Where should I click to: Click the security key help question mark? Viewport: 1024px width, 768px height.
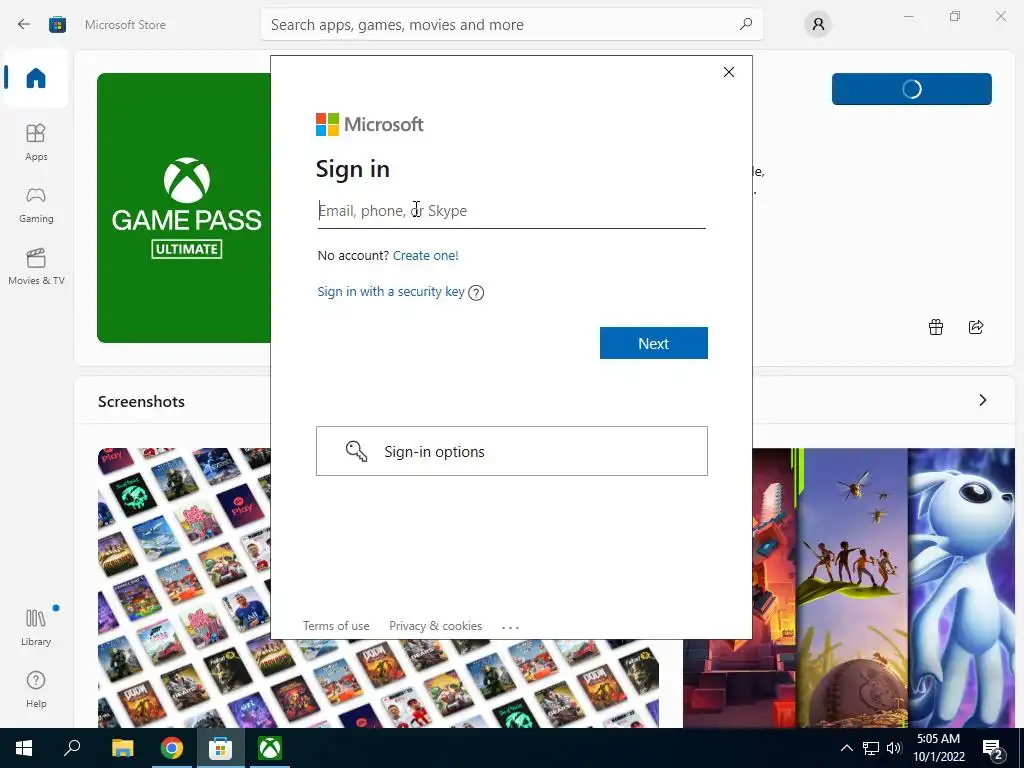click(477, 293)
